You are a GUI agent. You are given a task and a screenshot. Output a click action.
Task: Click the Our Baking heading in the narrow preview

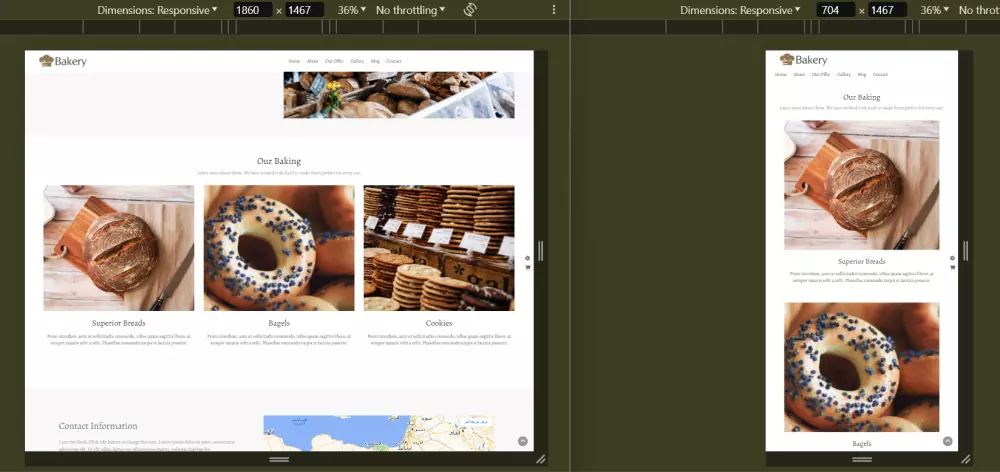[862, 98]
